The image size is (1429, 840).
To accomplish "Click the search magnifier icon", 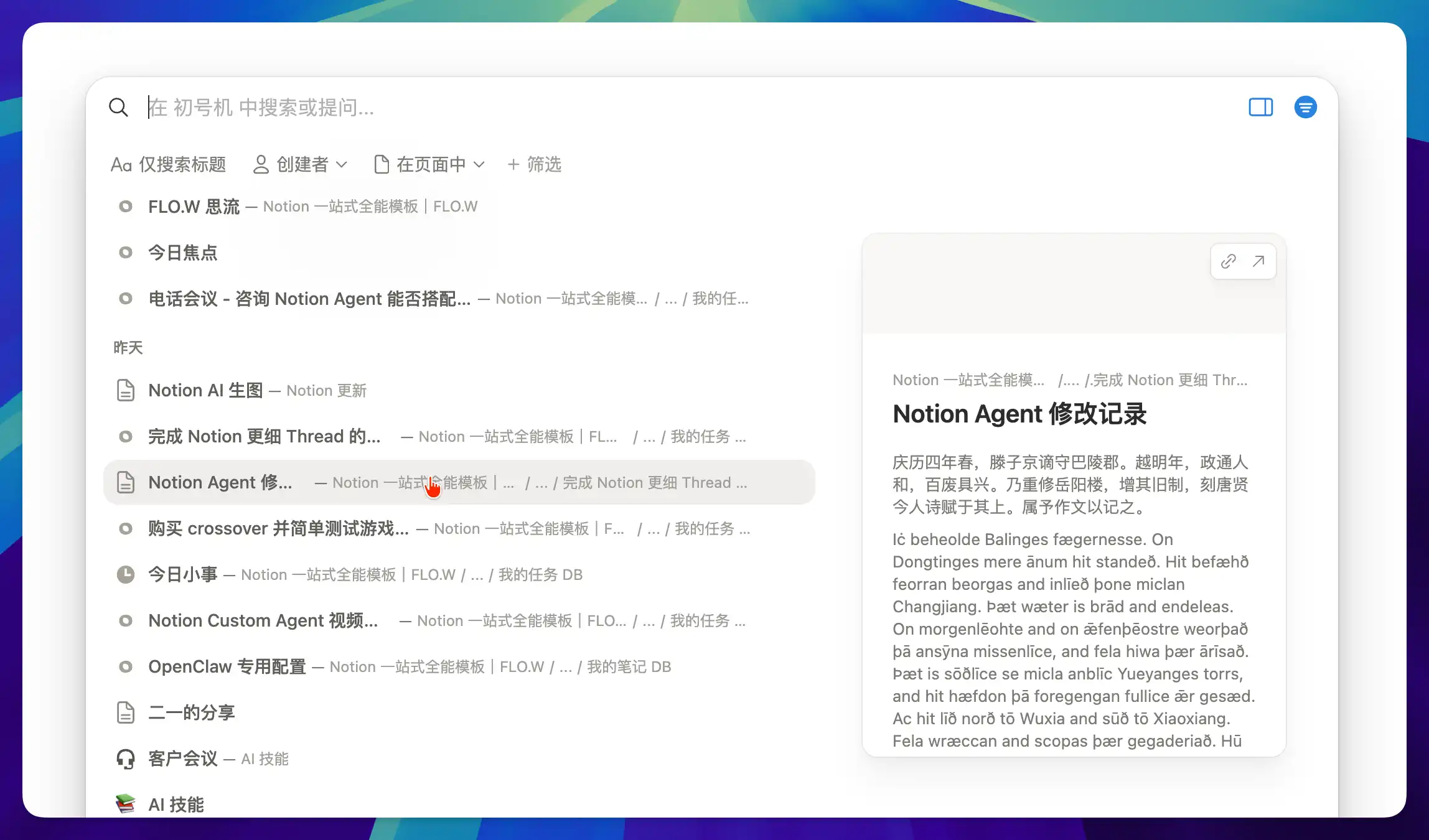I will point(118,108).
